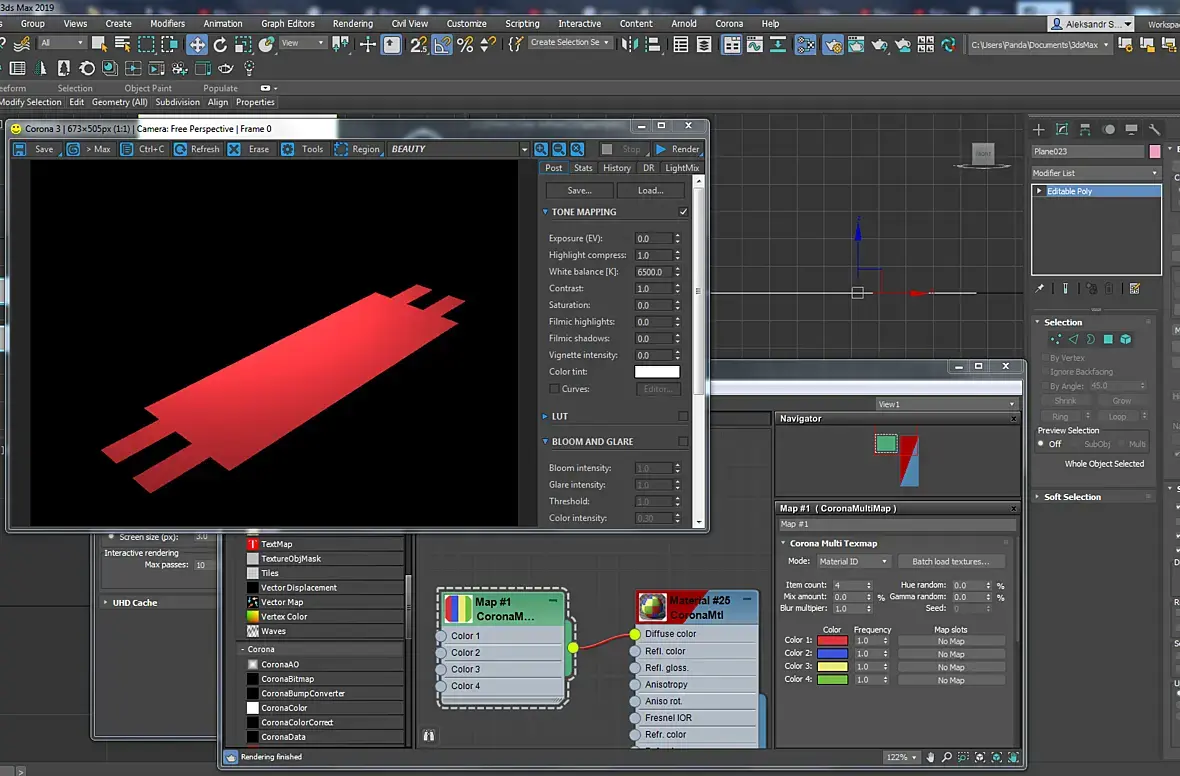Click the Rotate tool icon
Viewport: 1180px width, 776px height.
click(220, 44)
